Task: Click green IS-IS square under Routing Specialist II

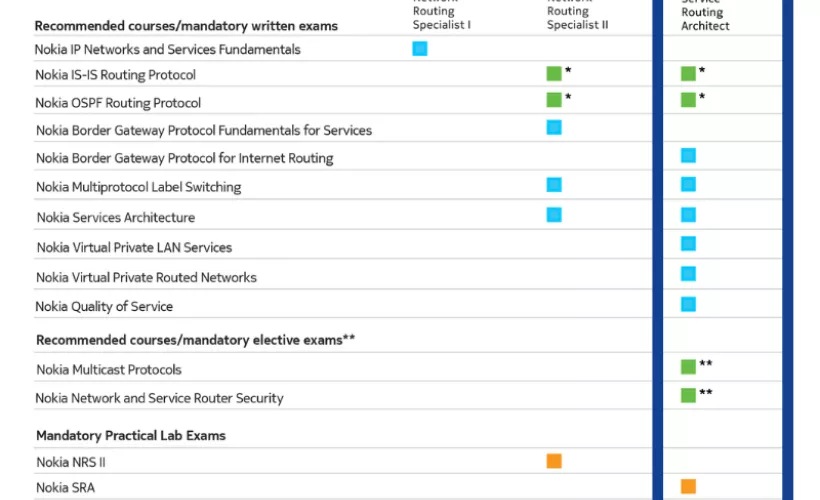Action: (554, 73)
